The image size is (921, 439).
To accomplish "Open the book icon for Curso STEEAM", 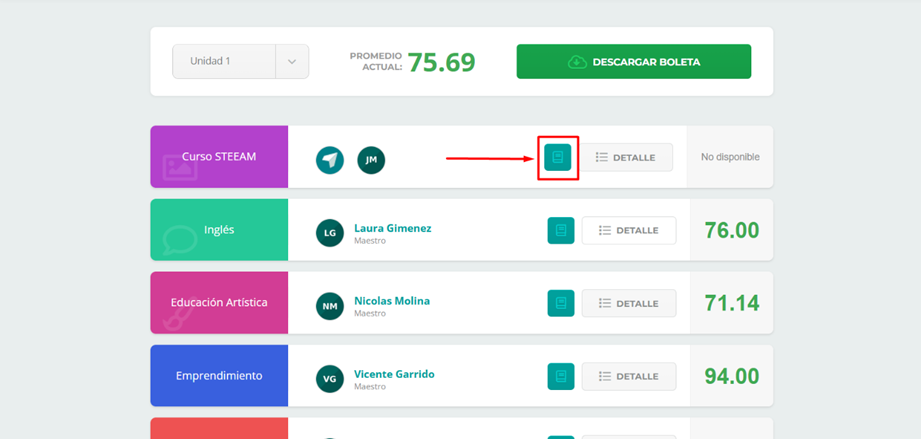I will point(557,157).
